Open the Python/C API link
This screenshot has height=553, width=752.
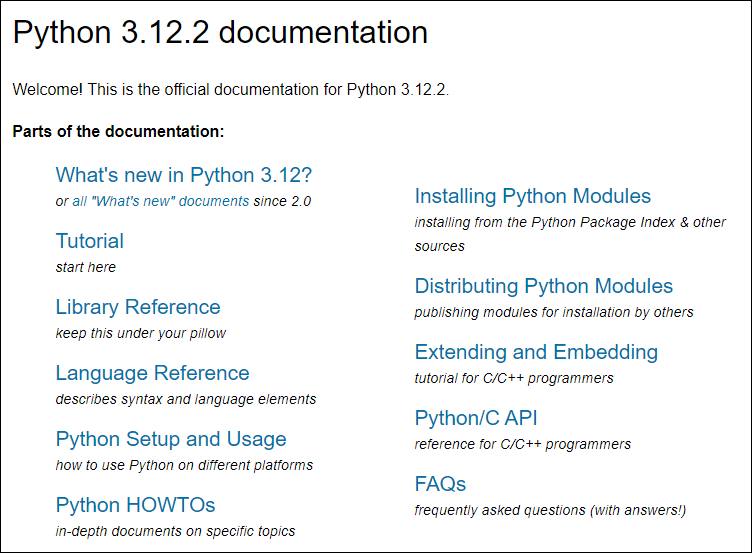[476, 418]
